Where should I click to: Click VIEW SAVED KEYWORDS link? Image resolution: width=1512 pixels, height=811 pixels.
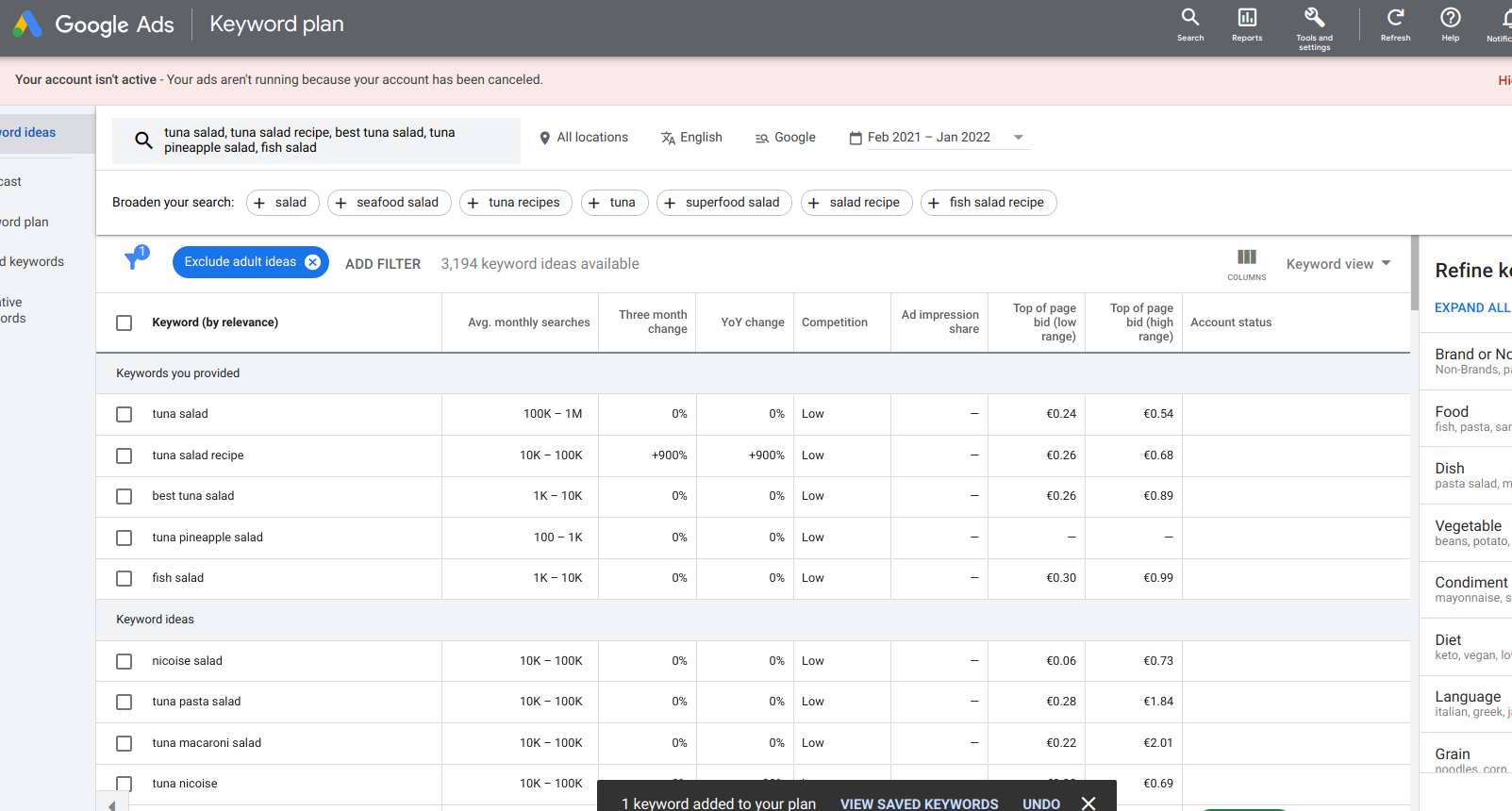pos(919,803)
